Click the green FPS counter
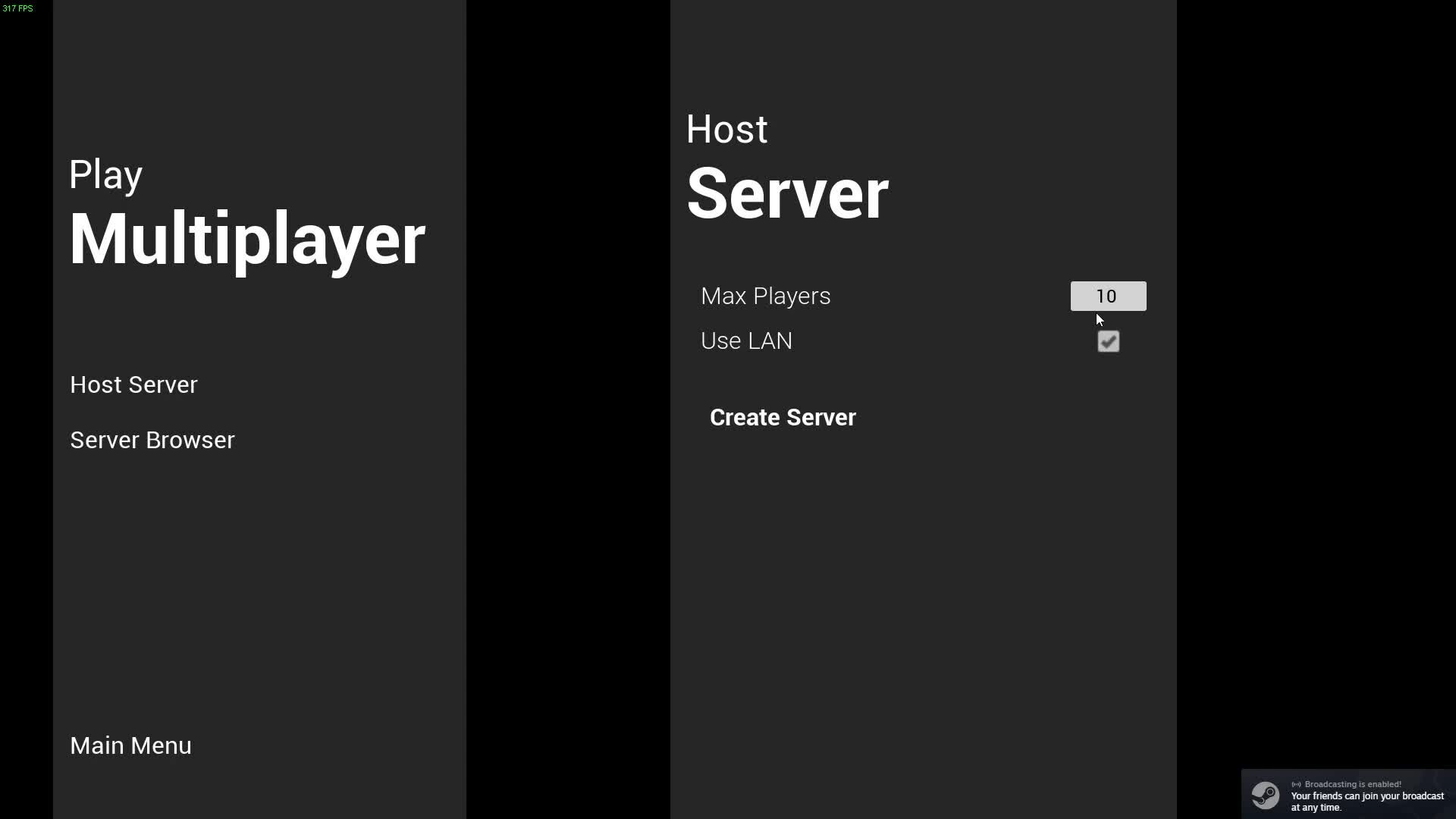Screen dimensions: 1456x819 17,8
